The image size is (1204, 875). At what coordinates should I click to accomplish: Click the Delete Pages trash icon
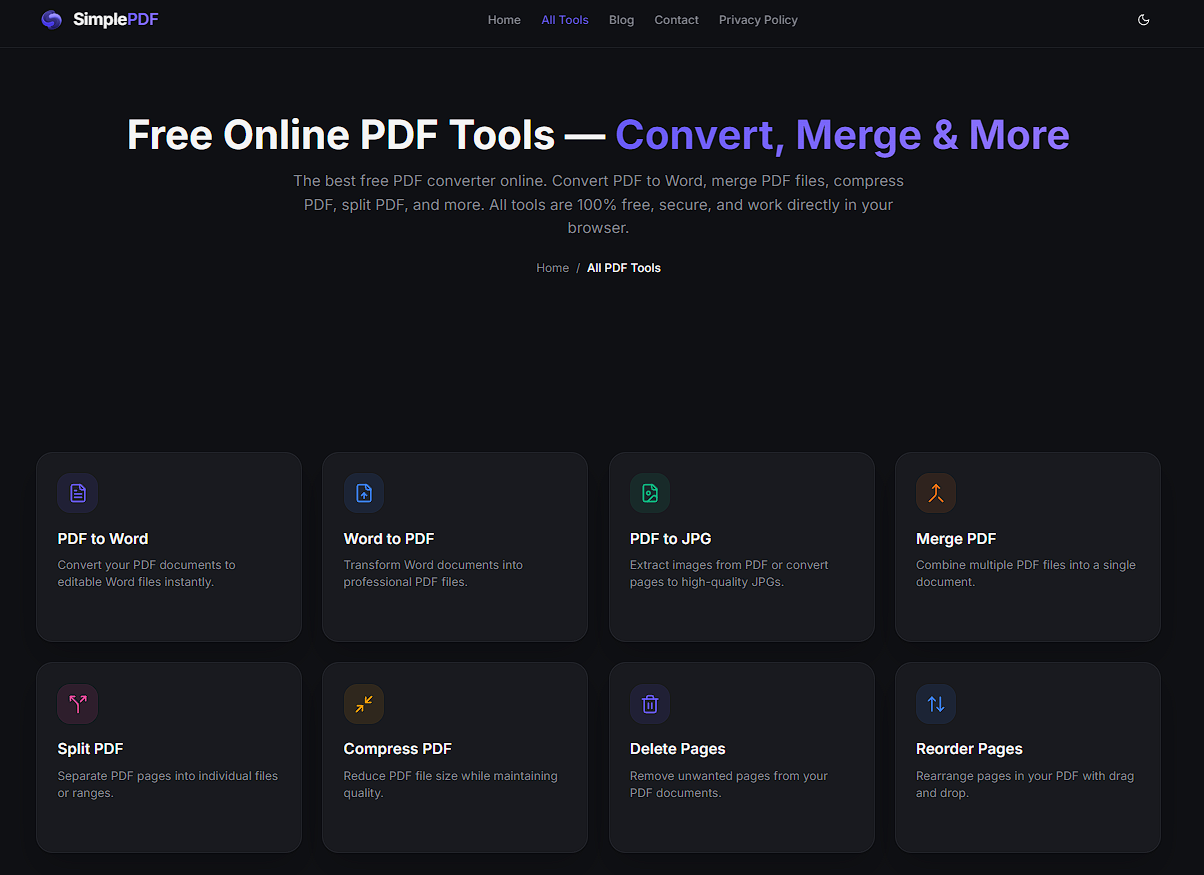[649, 703]
